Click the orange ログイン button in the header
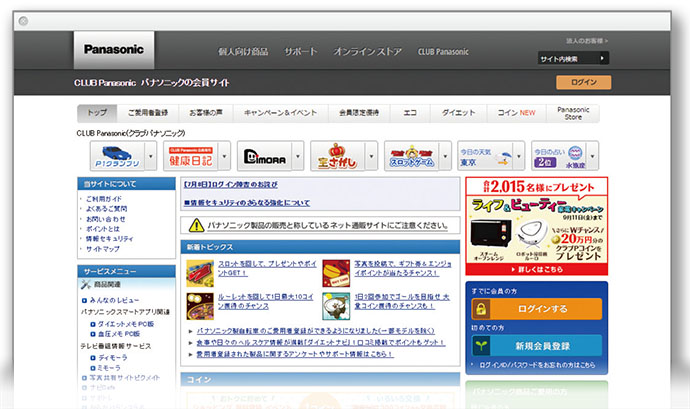The width and height of the screenshot is (690, 409). tap(584, 82)
